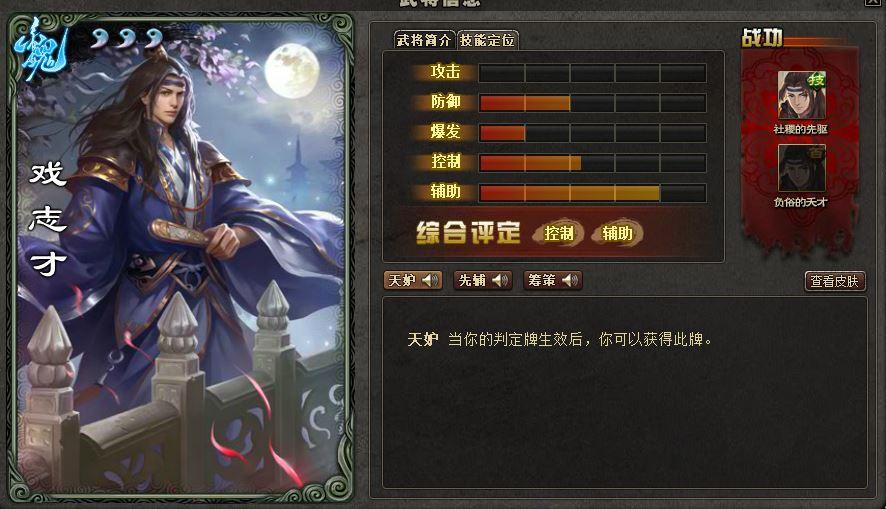Click the 防御 stat rating bar
Viewport: 886px width, 509px height.
coord(592,103)
